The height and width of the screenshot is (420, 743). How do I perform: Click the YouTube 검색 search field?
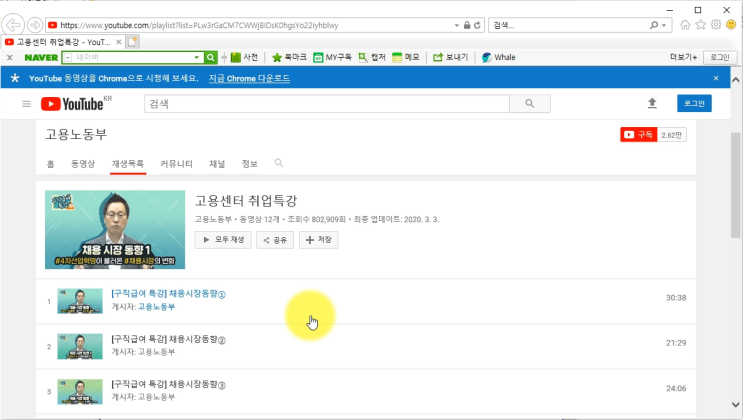[x=326, y=104]
